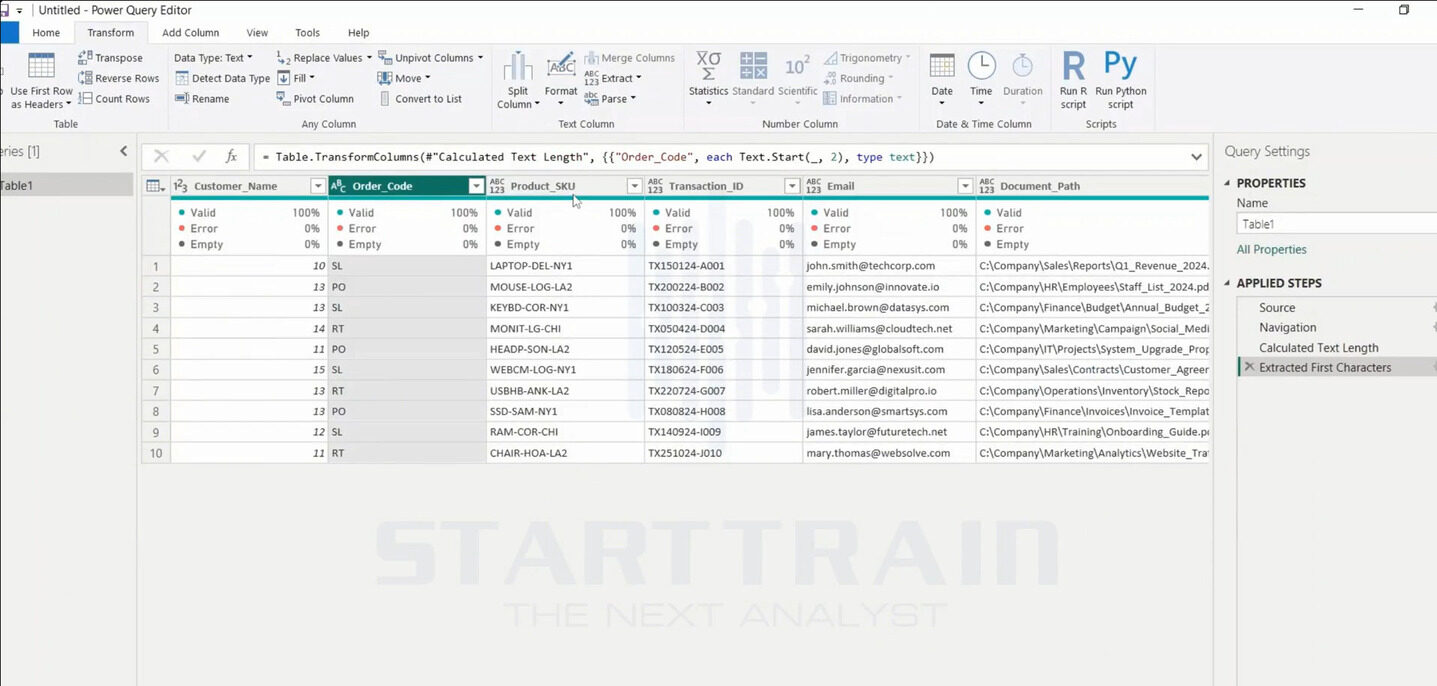The width and height of the screenshot is (1437, 686).
Task: Switch to the Add Column tab
Action: coord(191,33)
